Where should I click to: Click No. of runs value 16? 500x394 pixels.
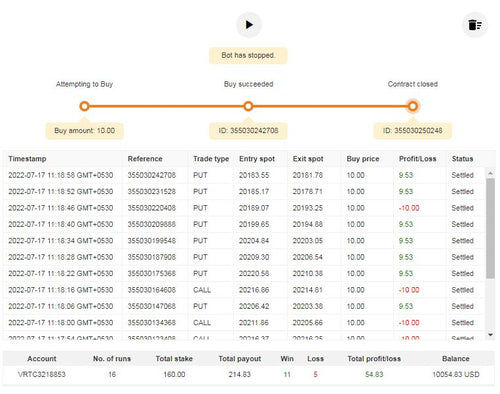[112, 374]
